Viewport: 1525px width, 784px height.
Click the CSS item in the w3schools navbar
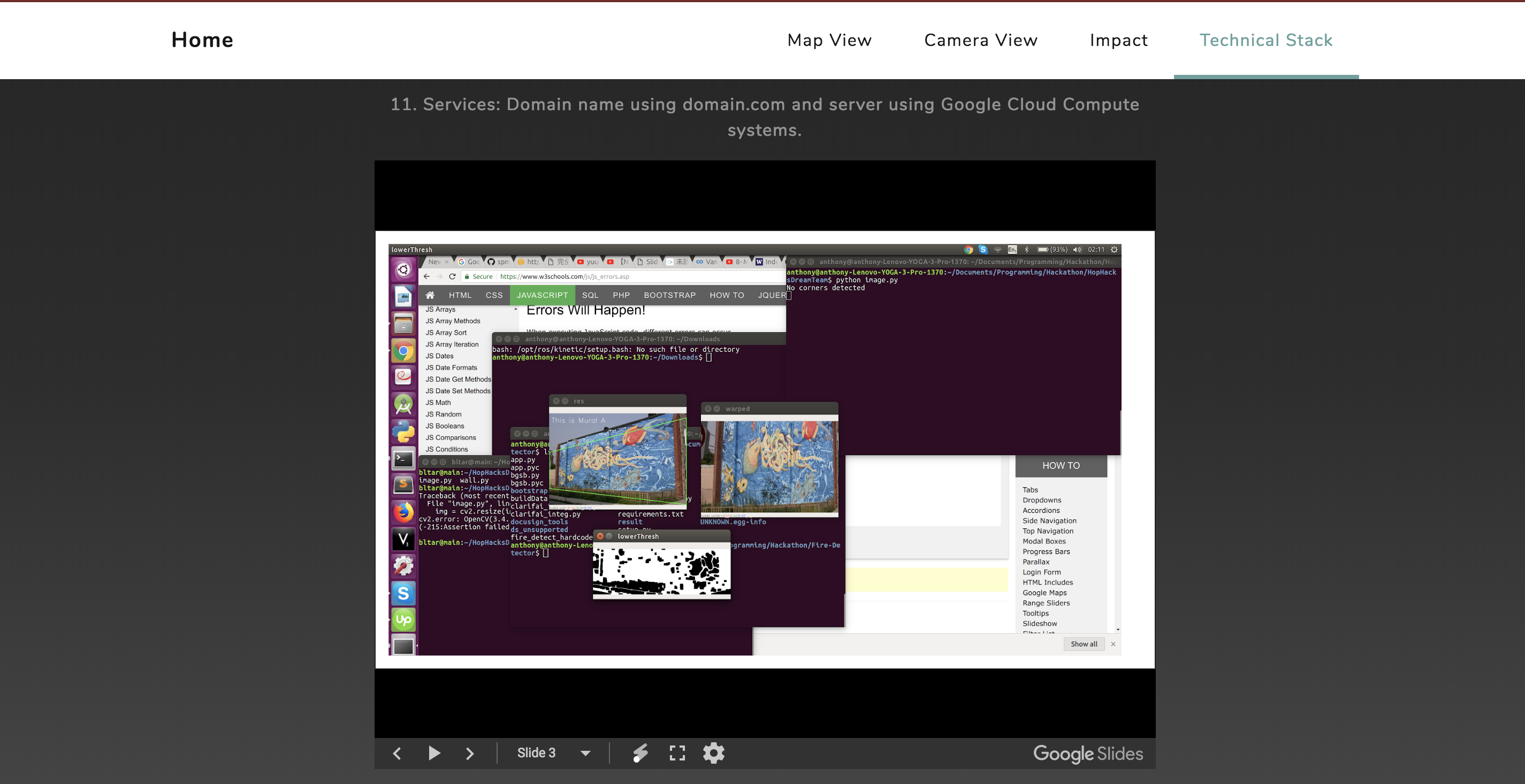494,295
